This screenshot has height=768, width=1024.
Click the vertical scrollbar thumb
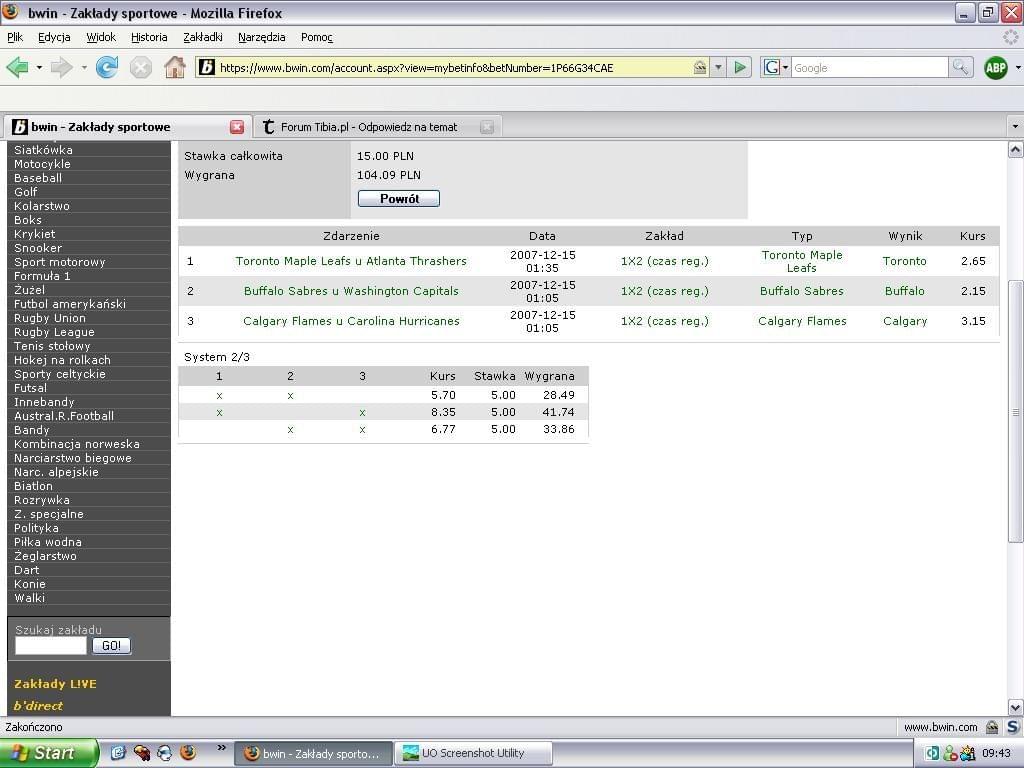1016,411
